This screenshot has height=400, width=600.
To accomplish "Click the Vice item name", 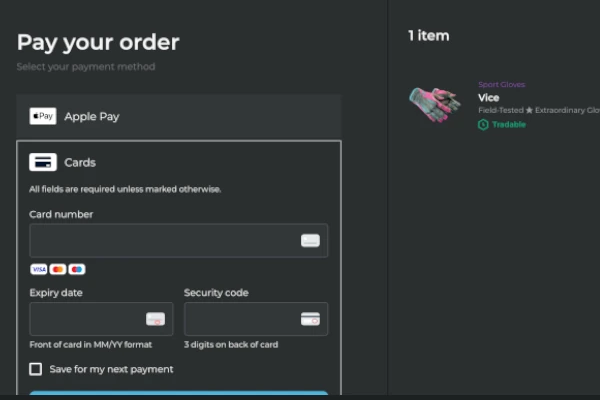I will [489, 98].
